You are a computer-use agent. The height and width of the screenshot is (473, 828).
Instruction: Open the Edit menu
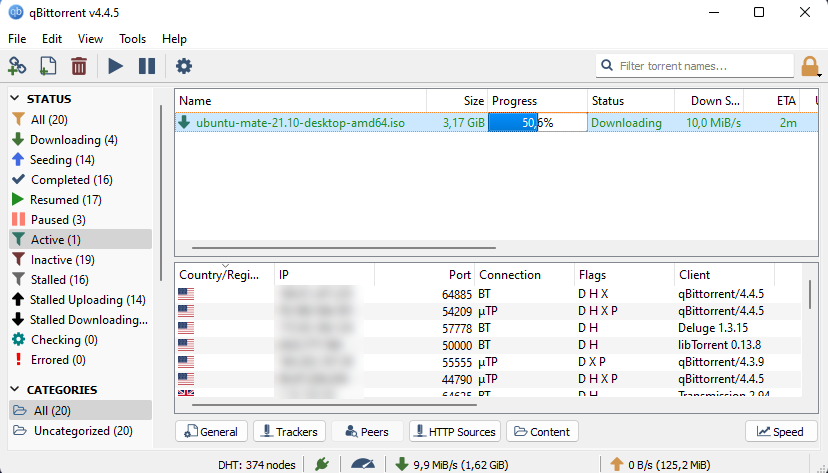[x=52, y=39]
